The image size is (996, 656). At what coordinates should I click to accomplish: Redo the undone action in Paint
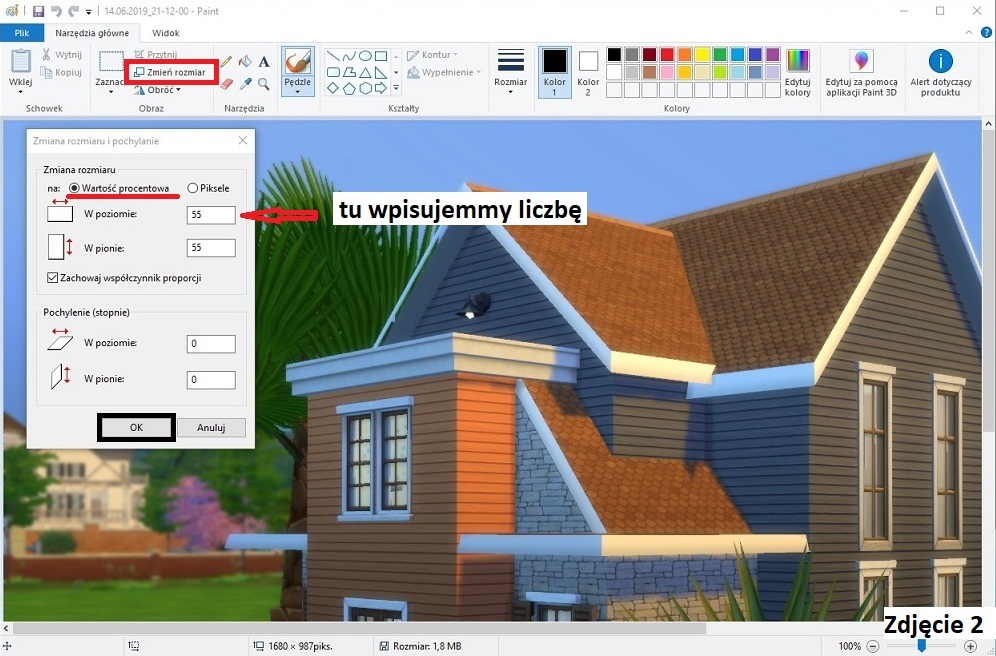74,11
